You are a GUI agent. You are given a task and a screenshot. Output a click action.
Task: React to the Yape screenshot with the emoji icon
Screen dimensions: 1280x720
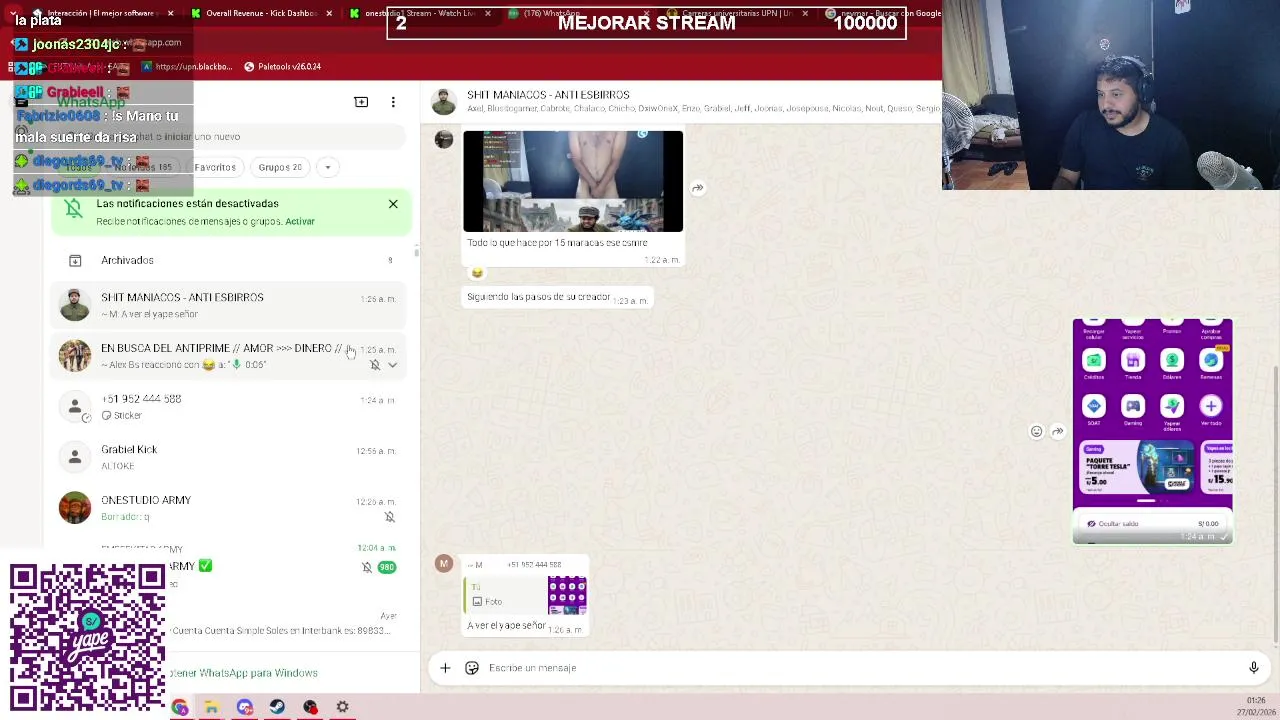1036,432
